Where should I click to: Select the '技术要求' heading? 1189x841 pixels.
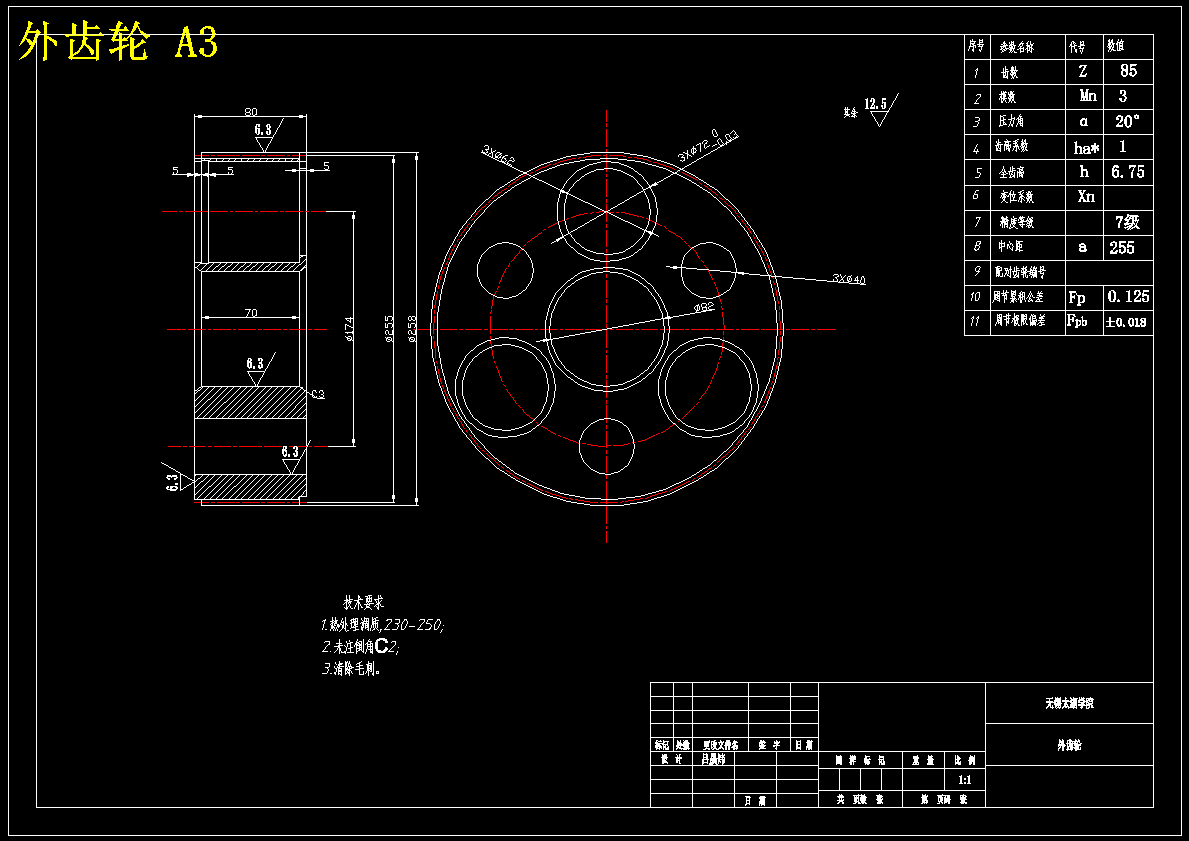pyautogui.click(x=364, y=603)
